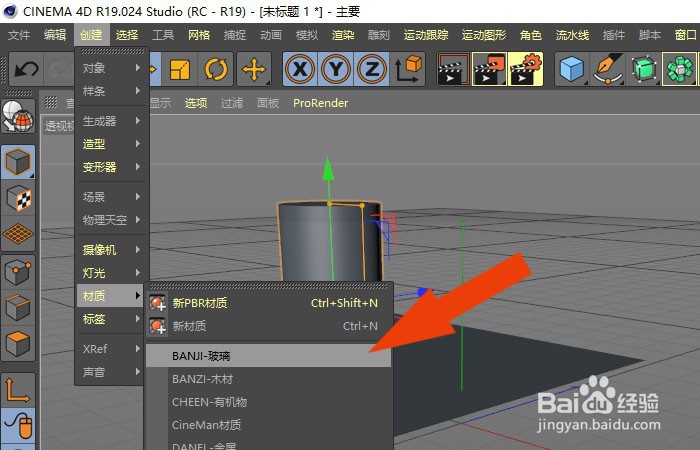Screen dimensions: 700x450
Task: Select the Rotate tool icon
Action: pyautogui.click(x=216, y=69)
